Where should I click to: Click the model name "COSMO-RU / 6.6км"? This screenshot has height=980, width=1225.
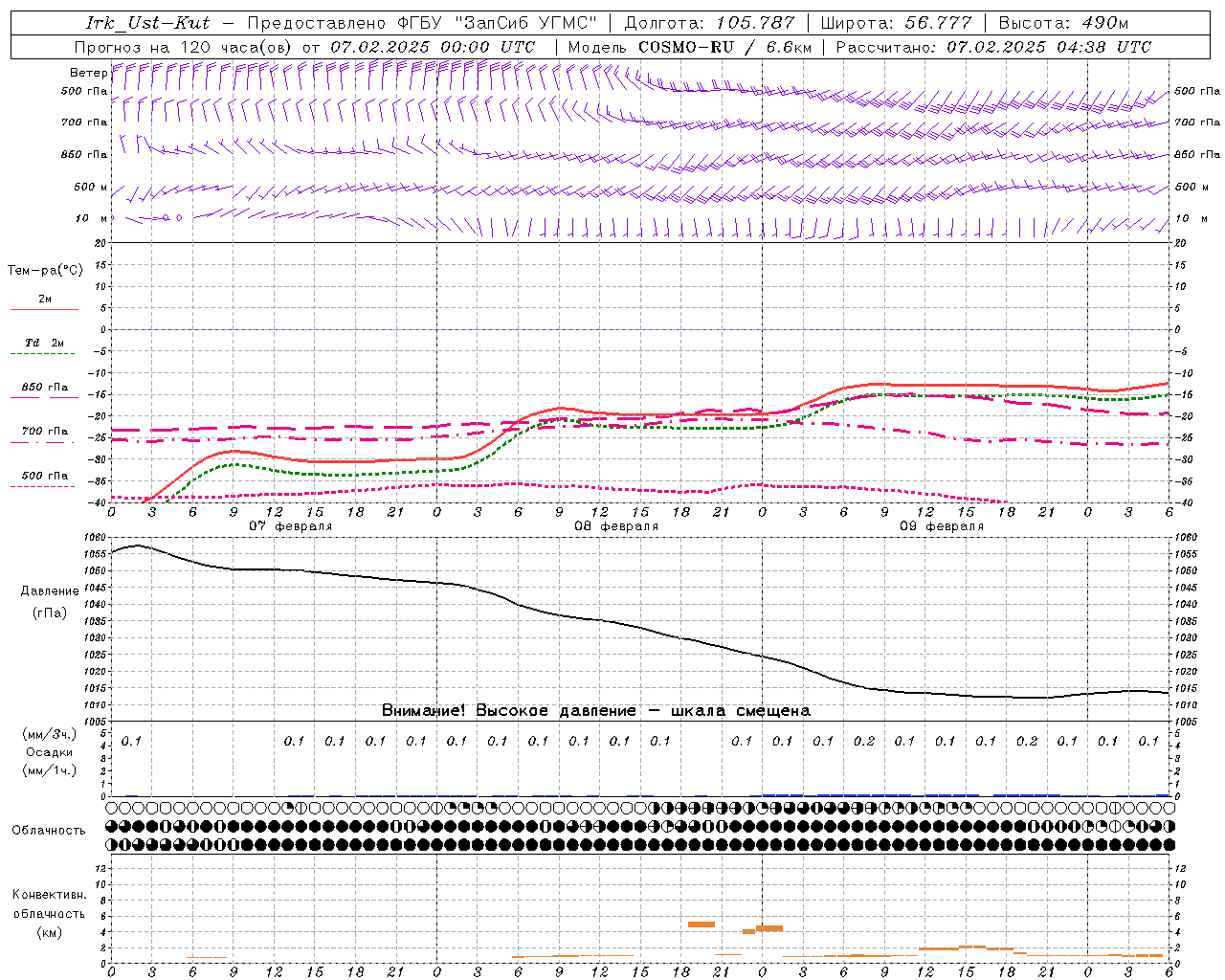[725, 47]
